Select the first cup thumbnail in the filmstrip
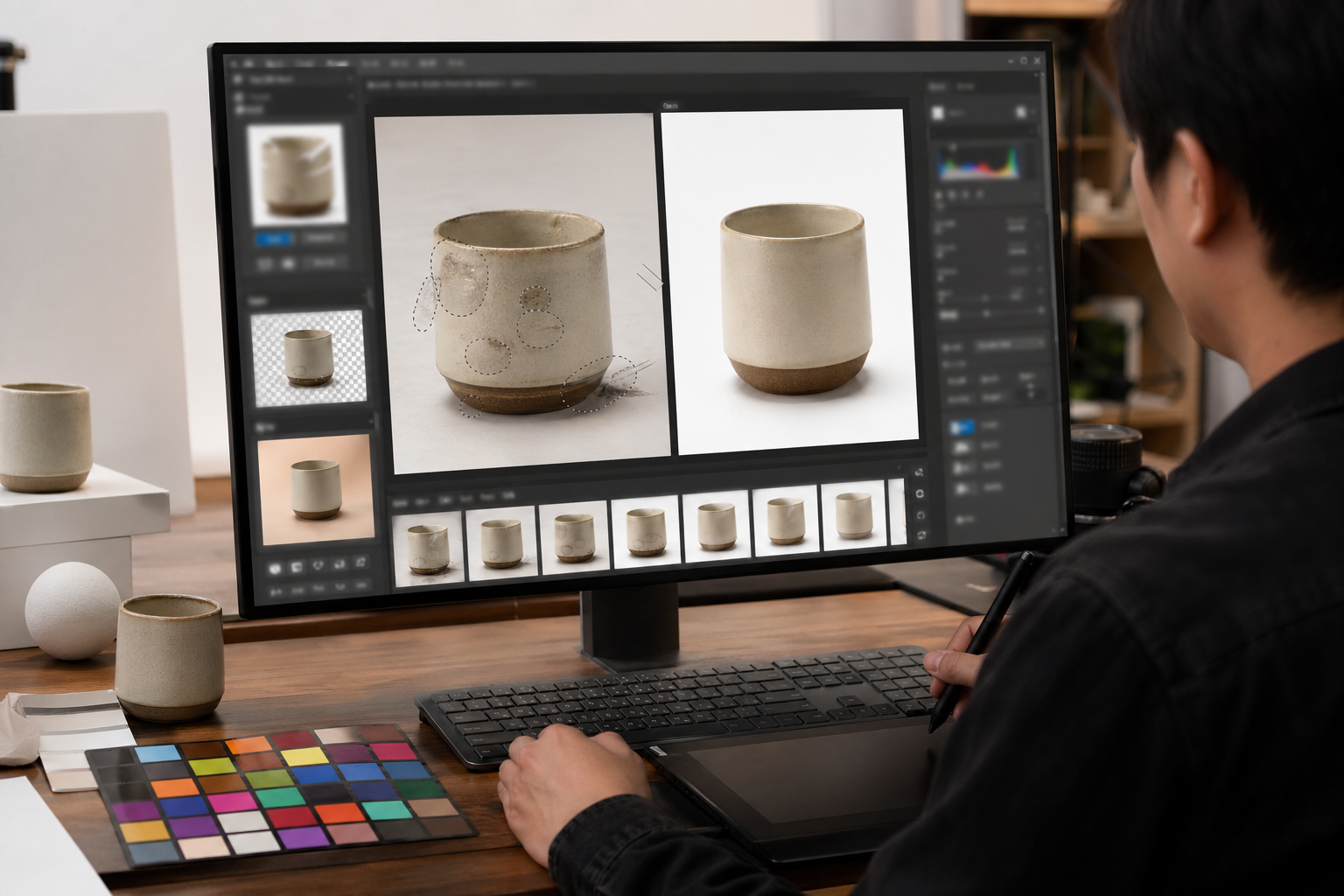This screenshot has width=1344, height=896. coord(428,546)
